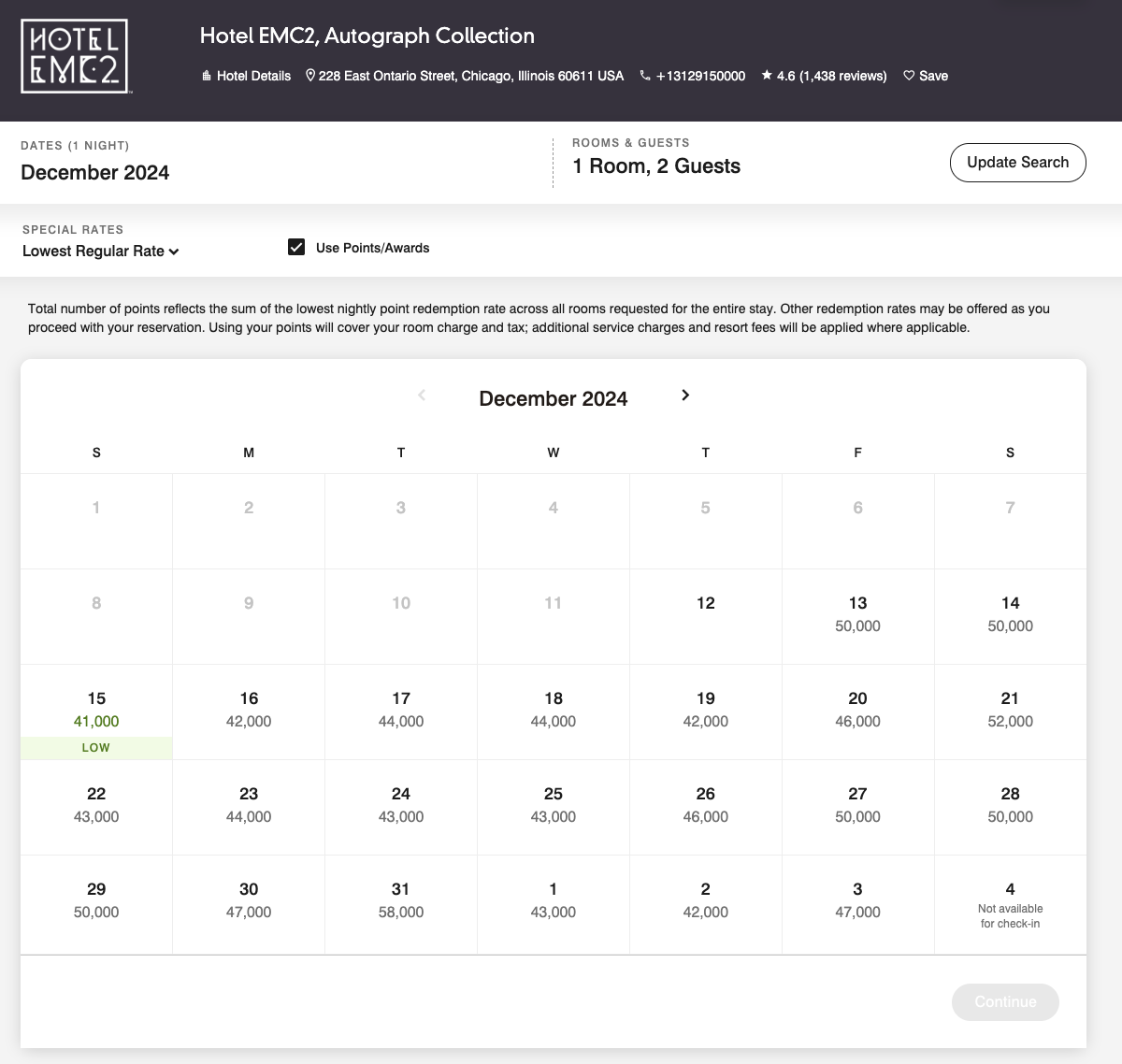Click the location pin icon by address

pyautogui.click(x=310, y=76)
